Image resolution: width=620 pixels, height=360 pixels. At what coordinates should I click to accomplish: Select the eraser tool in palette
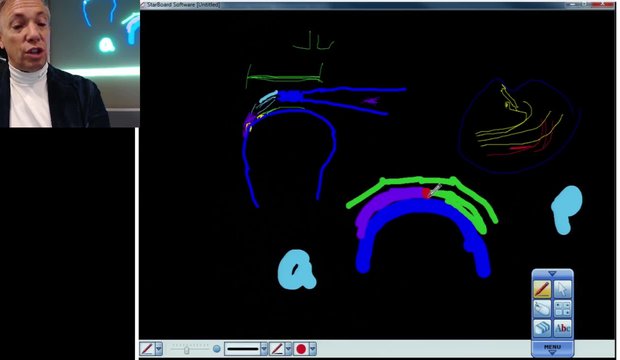click(542, 328)
